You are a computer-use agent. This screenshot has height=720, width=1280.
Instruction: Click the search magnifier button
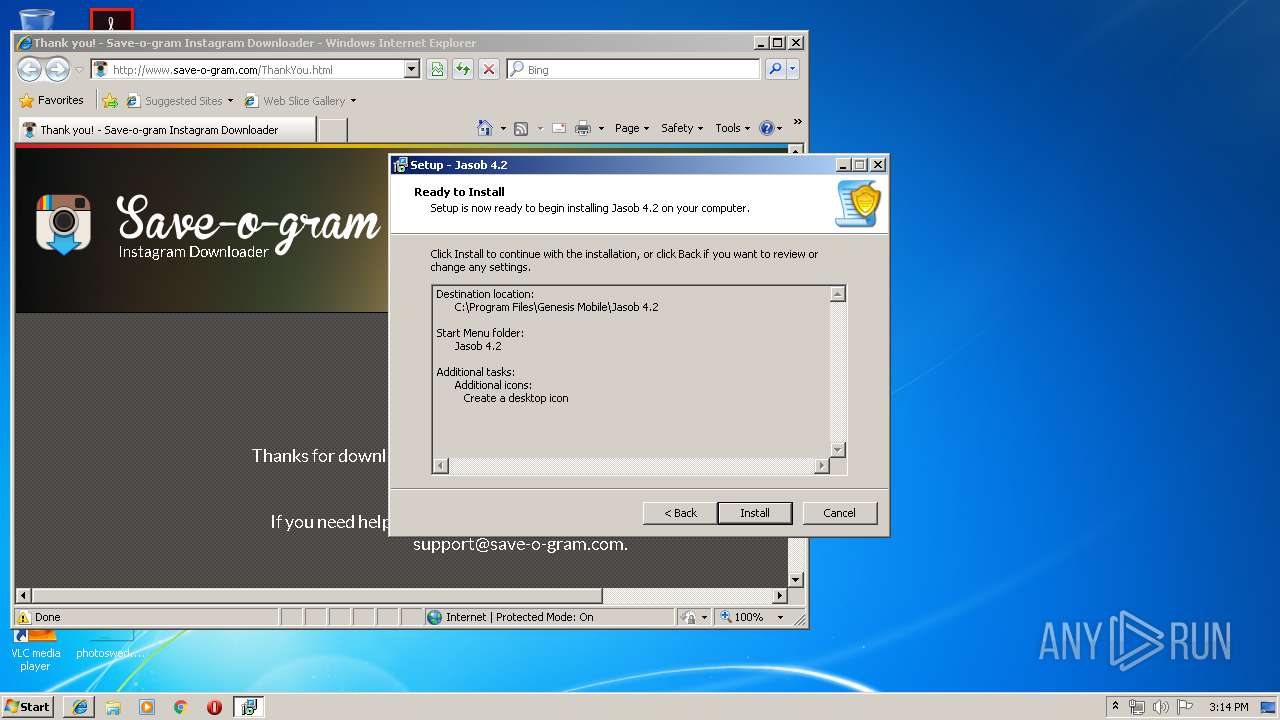(x=775, y=69)
